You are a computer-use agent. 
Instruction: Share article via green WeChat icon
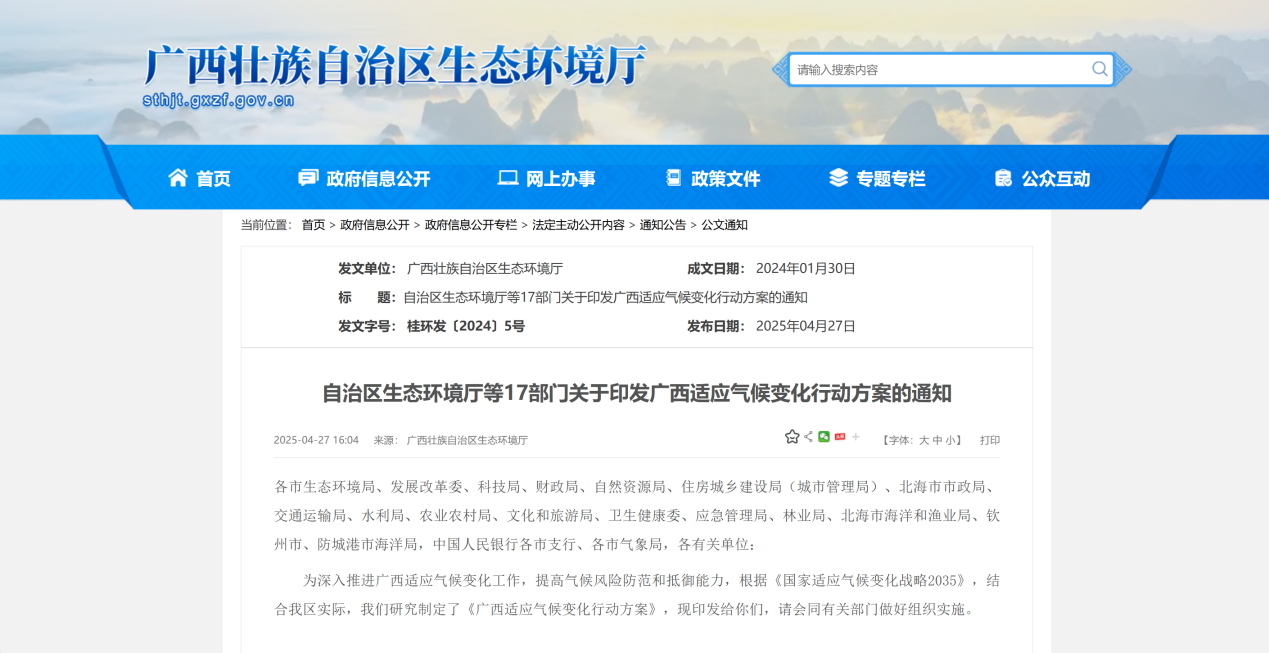(824, 437)
